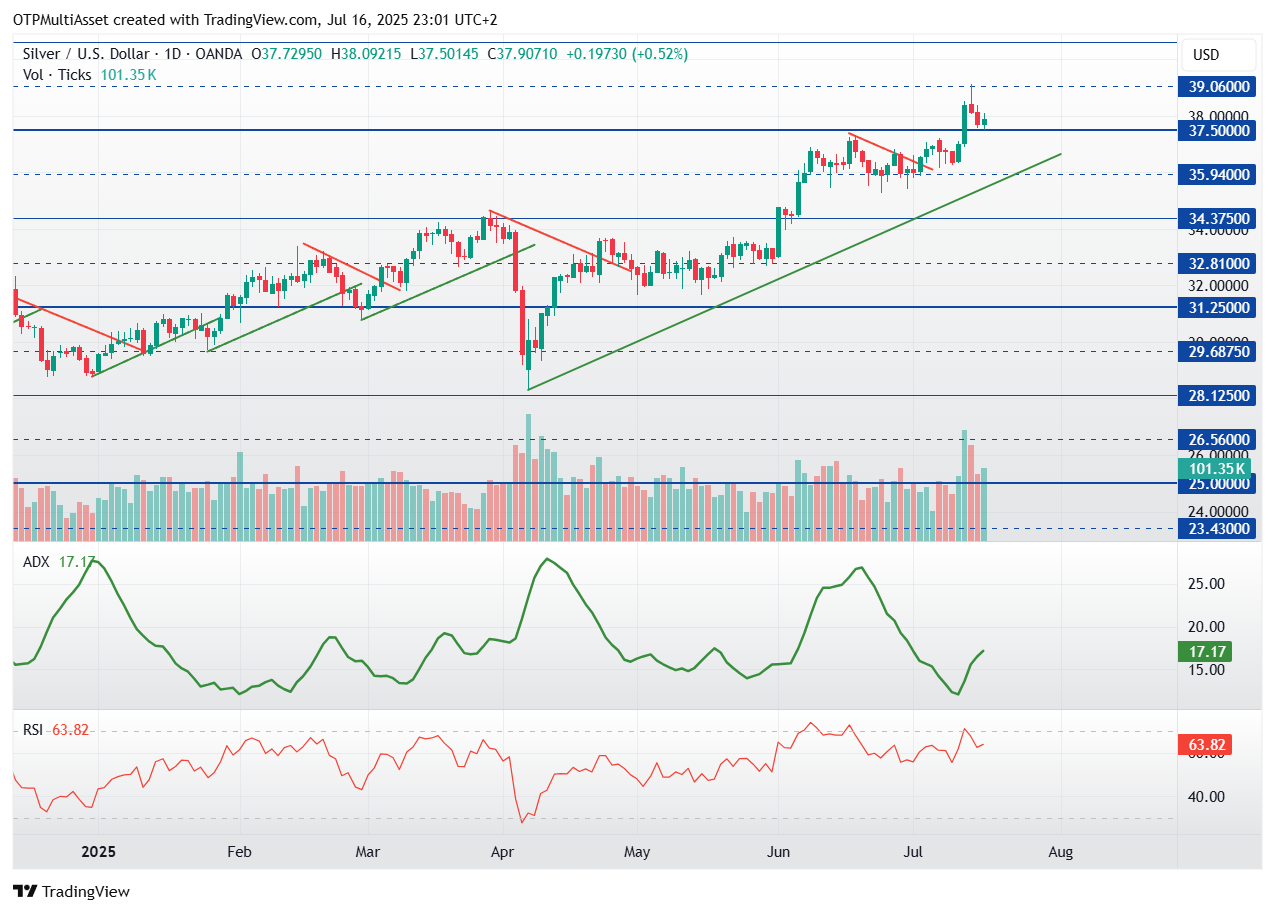Image resolution: width=1275 pixels, height=913 pixels.
Task: Click the high price H38.09215 value
Action: coord(366,54)
